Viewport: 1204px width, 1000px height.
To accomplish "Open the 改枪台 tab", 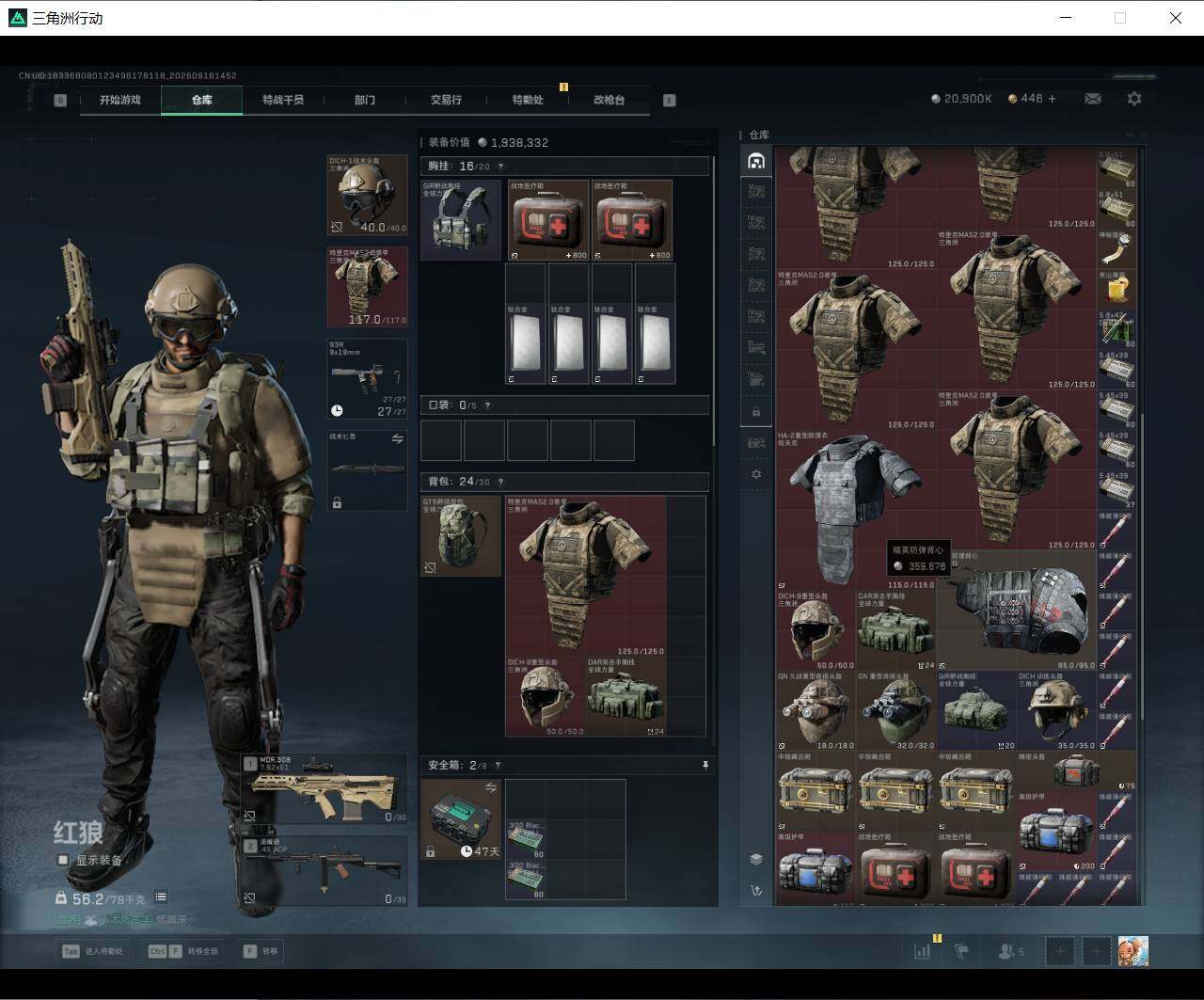I will coord(609,100).
